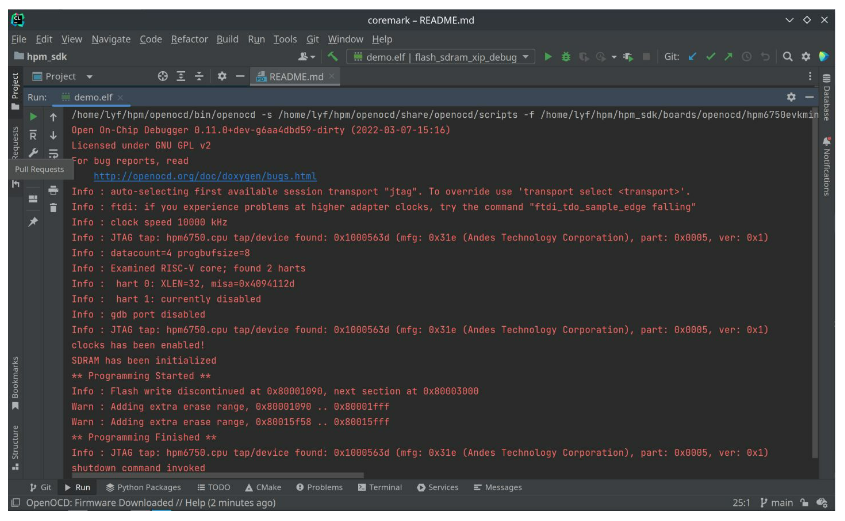Click Git commit checkmark icon

[x=711, y=57]
